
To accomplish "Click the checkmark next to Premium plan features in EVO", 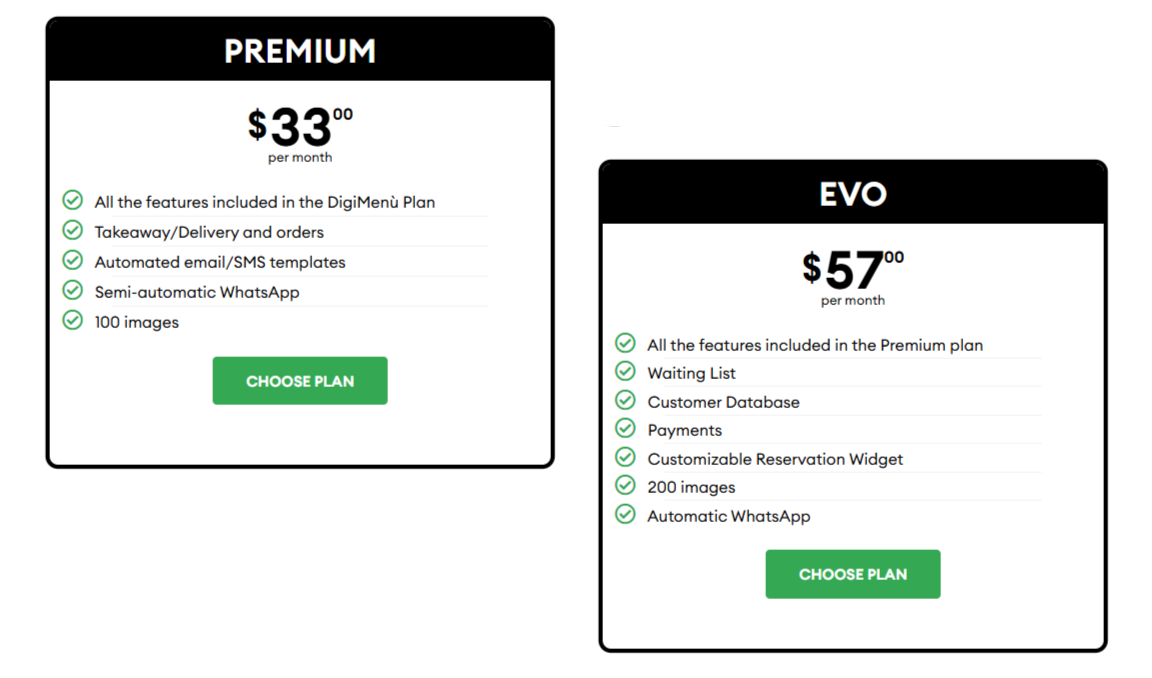I will click(625, 344).
